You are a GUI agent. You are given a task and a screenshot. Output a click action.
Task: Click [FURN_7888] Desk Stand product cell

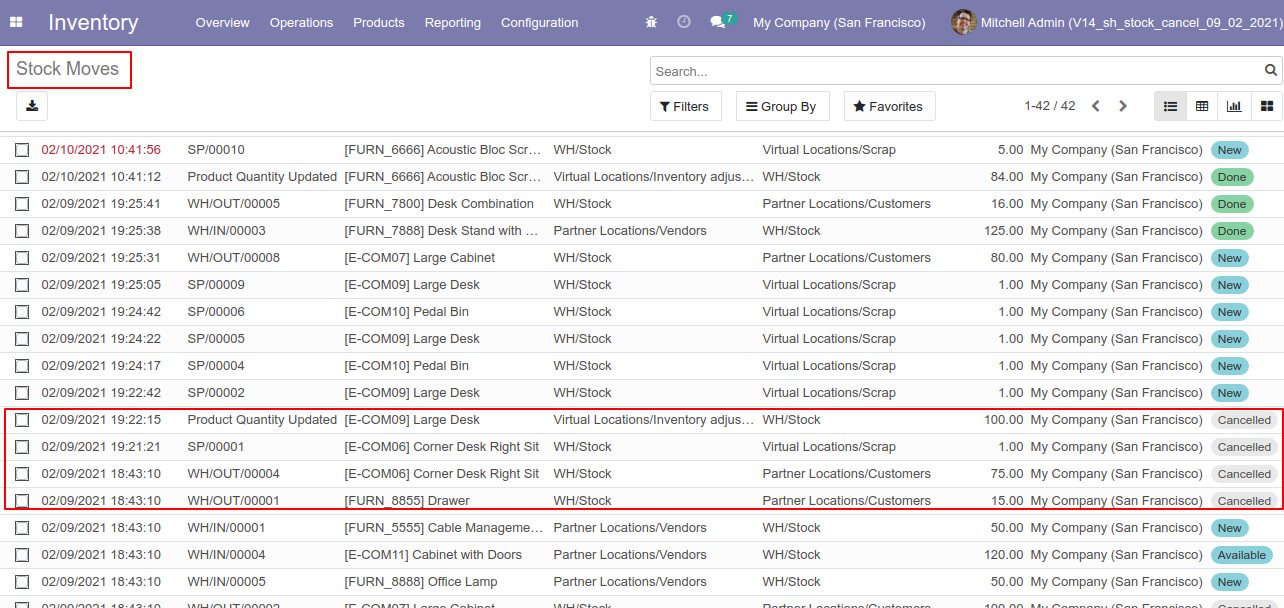click(x=443, y=231)
